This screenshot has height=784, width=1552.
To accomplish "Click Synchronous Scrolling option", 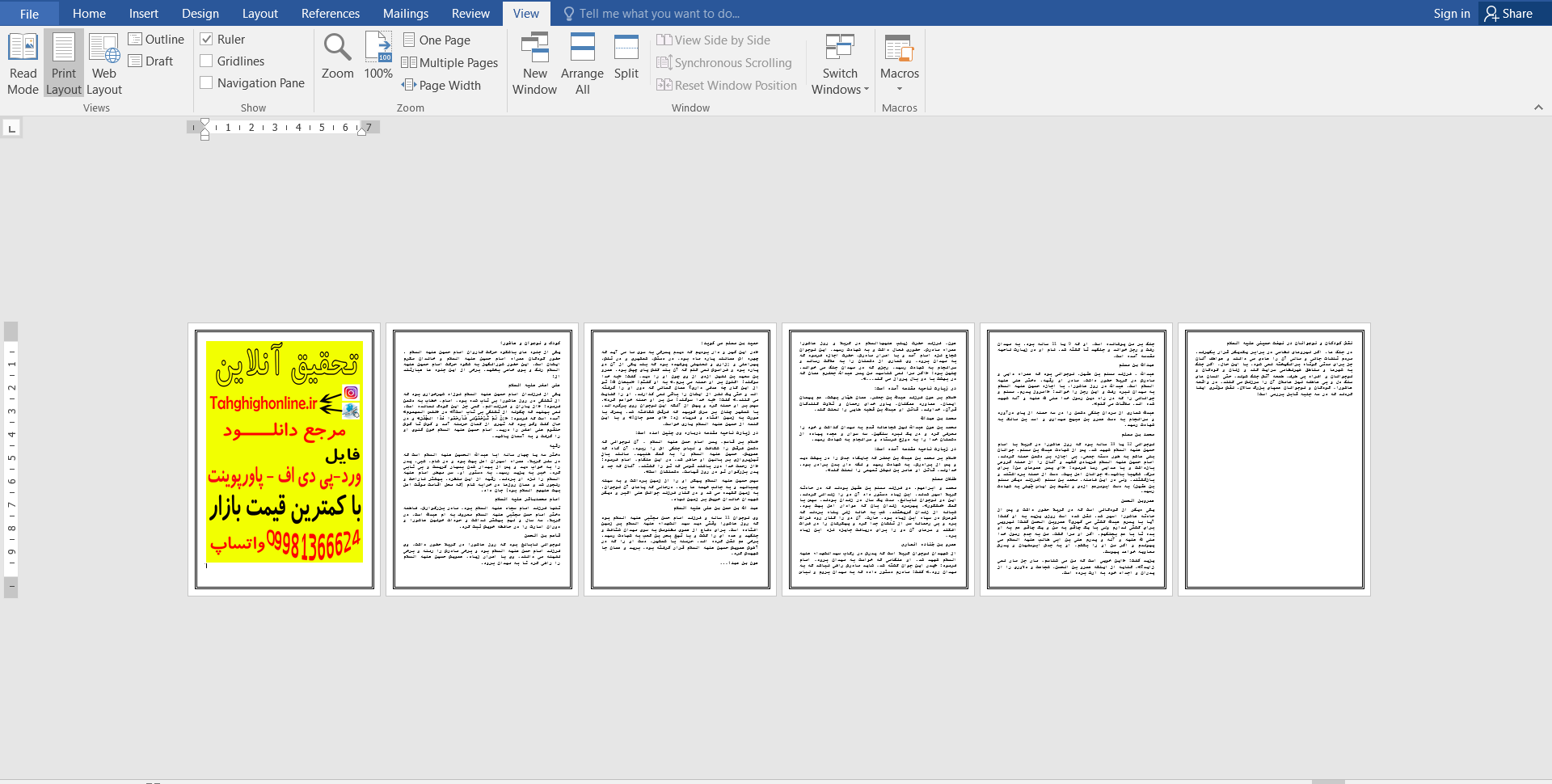I will tap(724, 62).
